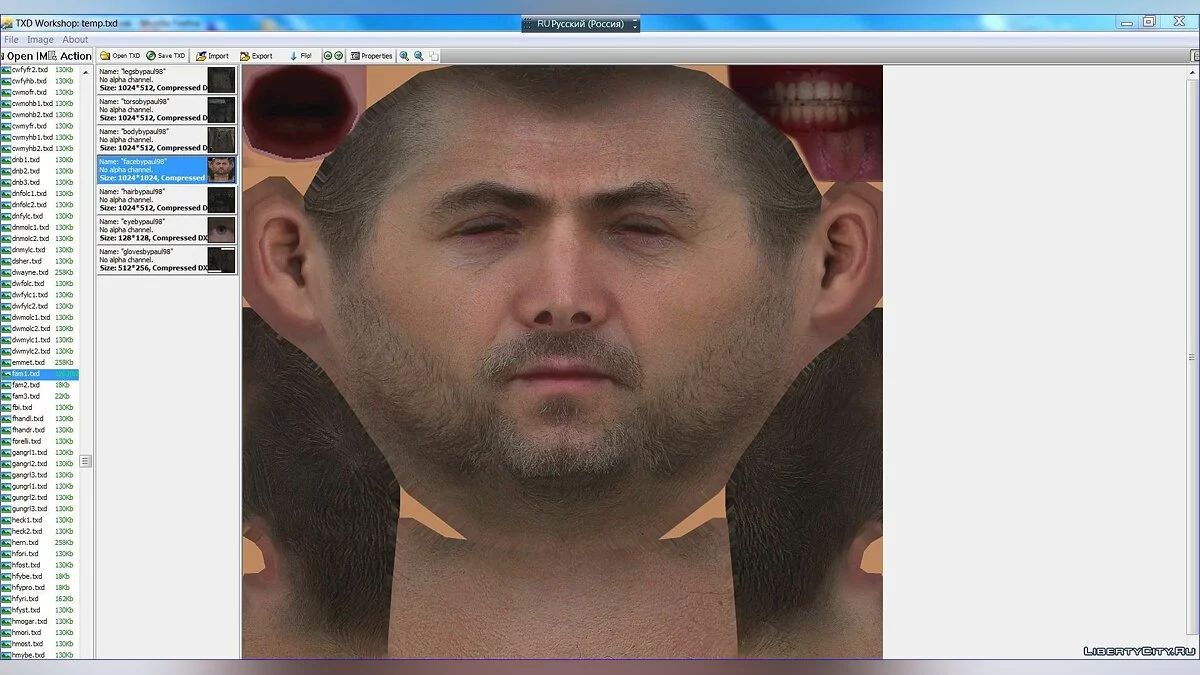Select dwfolc.txd in the file list
The width and height of the screenshot is (1200, 675).
40,283
